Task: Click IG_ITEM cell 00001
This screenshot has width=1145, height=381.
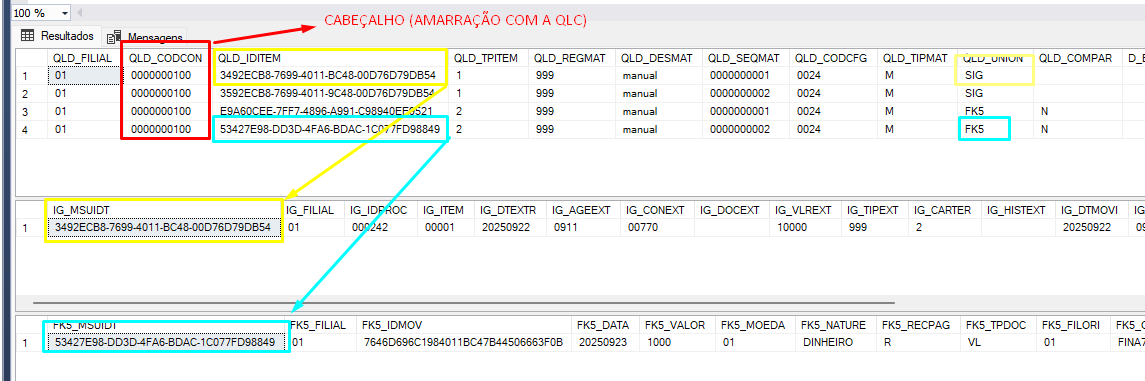Action: [445, 228]
